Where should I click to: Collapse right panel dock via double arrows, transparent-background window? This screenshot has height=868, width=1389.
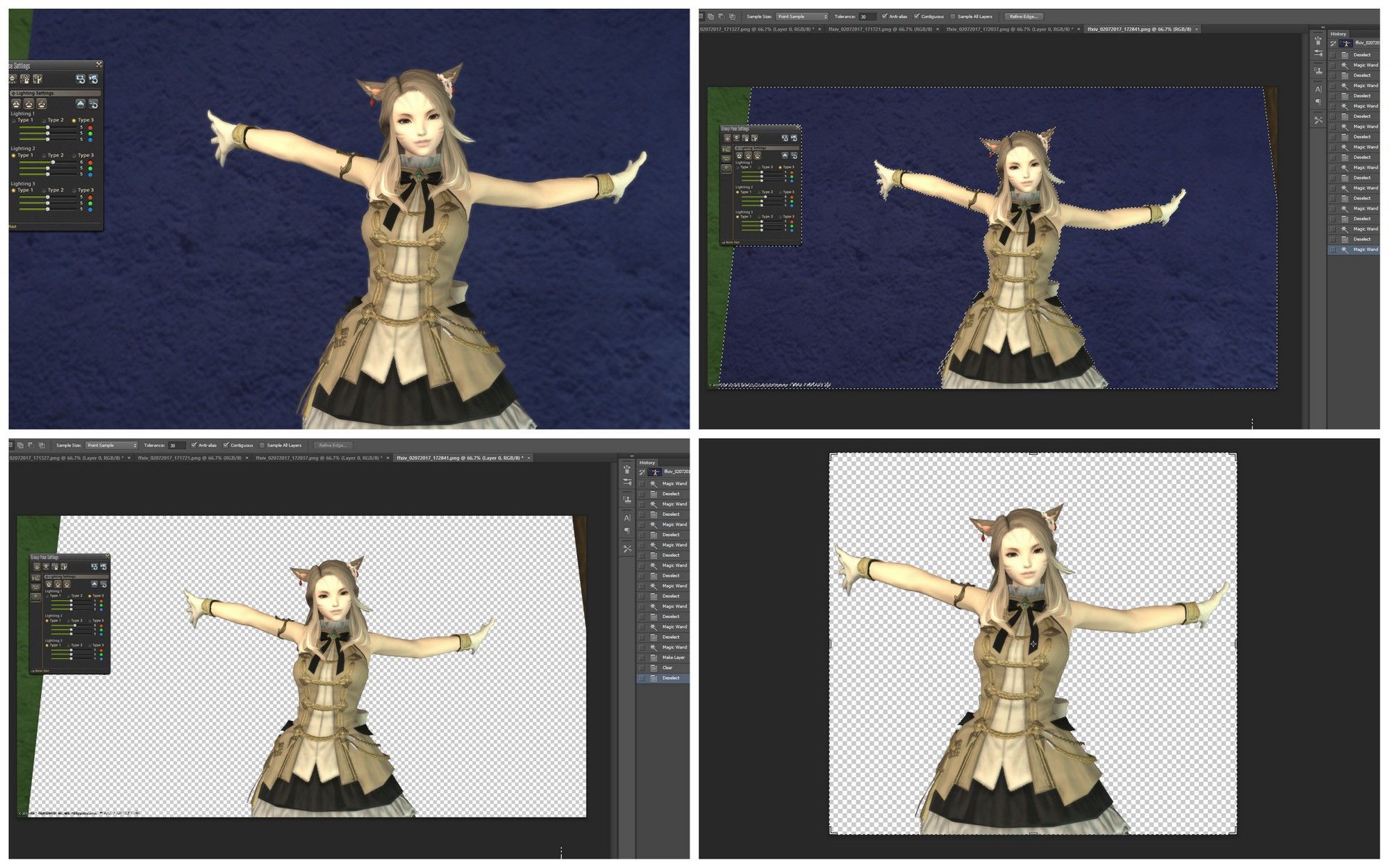coord(632,456)
